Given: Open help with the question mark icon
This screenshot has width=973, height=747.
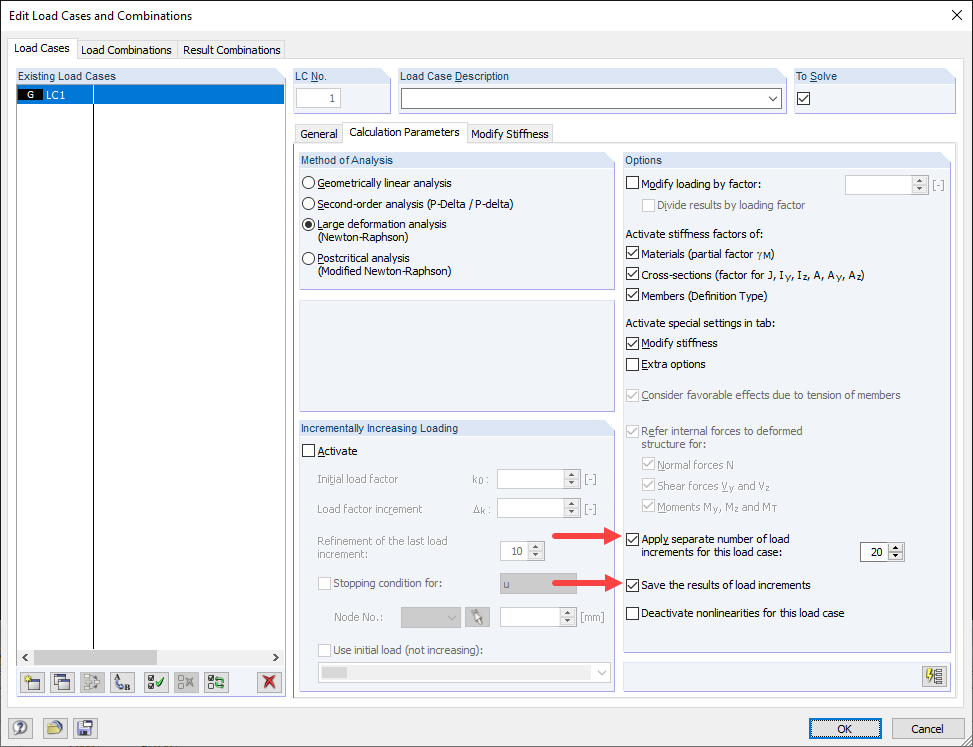Looking at the screenshot, I should (20, 728).
